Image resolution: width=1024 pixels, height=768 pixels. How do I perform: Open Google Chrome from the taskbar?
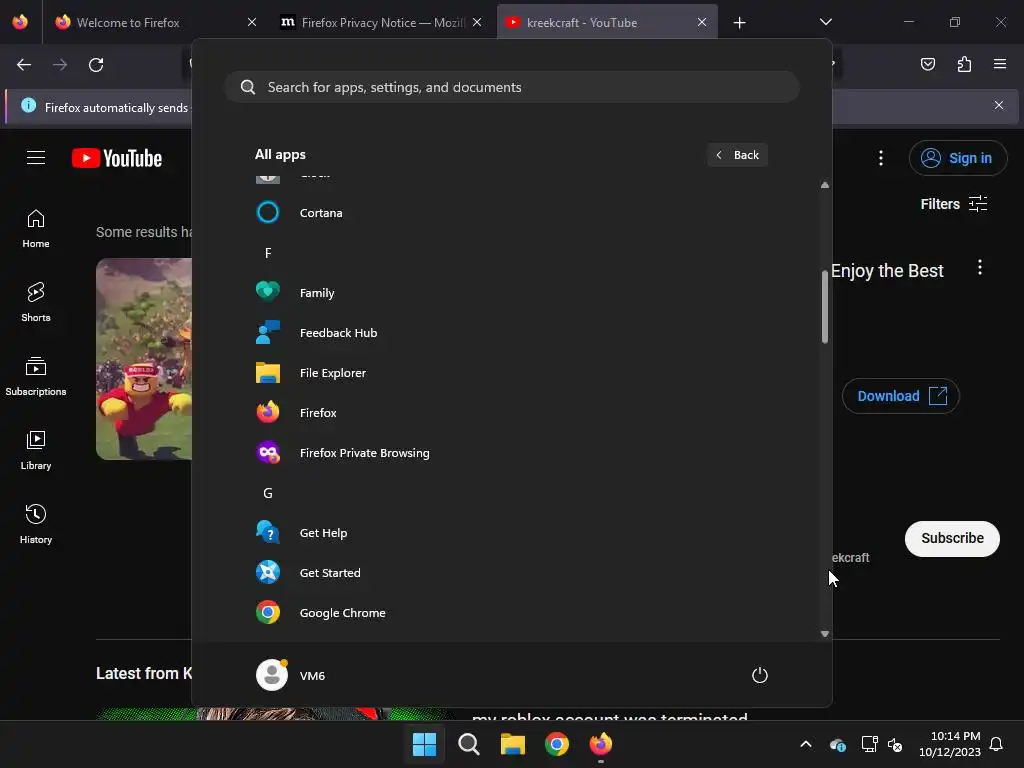[557, 744]
